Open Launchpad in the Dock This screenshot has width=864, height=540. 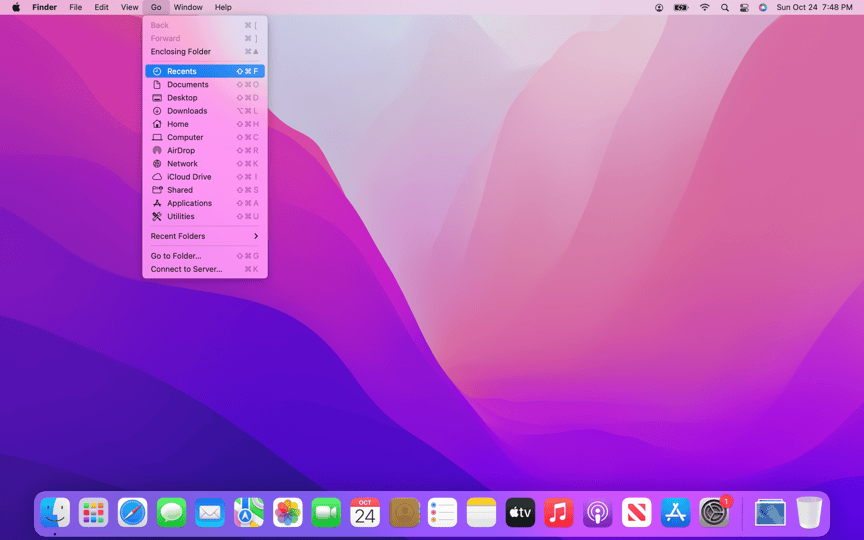pos(94,513)
